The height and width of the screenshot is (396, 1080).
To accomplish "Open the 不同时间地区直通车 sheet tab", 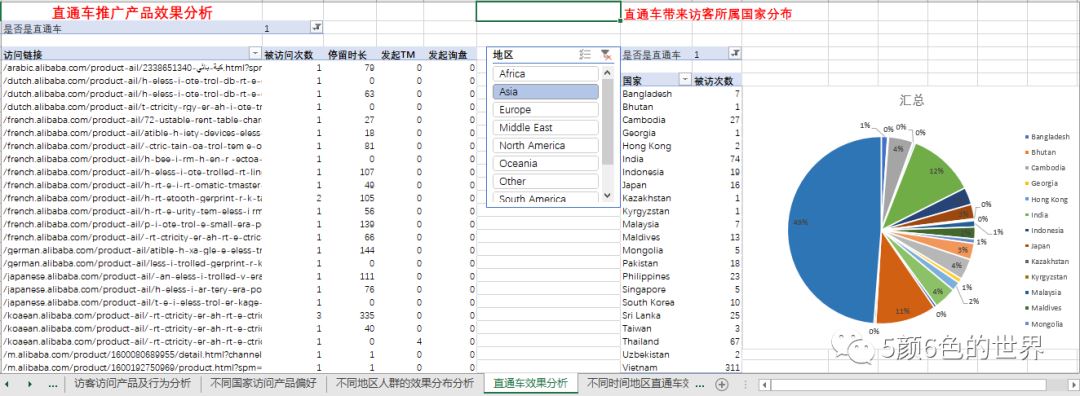I will [637, 384].
